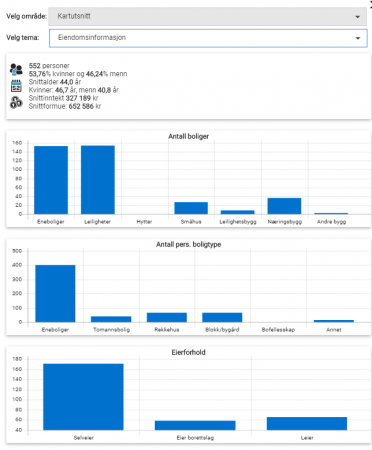The width and height of the screenshot is (372, 450).
Task: Click the Tomannsbolig bar
Action: (111, 319)
